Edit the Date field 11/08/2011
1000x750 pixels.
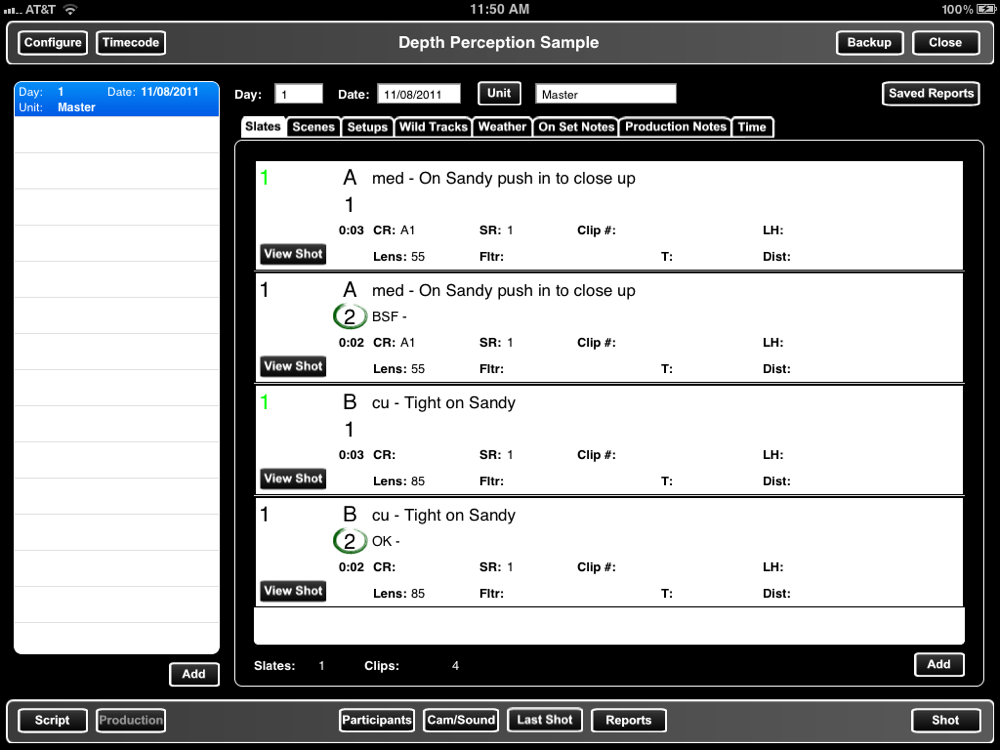[x=419, y=94]
